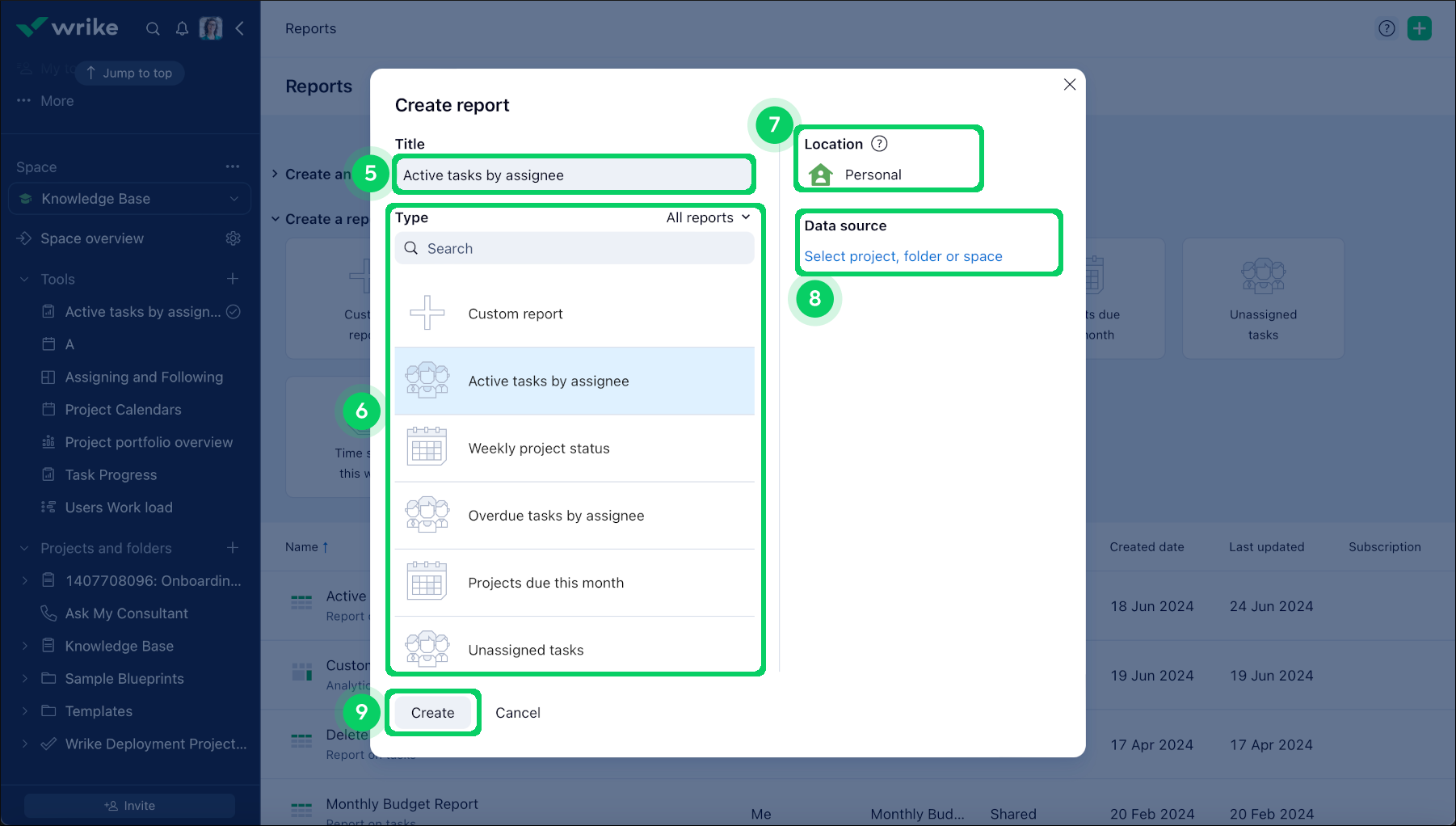Image resolution: width=1456 pixels, height=826 pixels.
Task: Expand the Templates folder in sidebar
Action: tap(24, 711)
